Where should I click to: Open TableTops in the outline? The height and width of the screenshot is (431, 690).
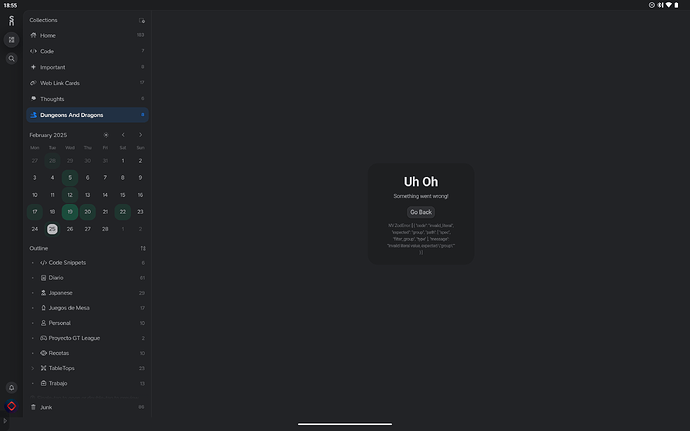(x=87, y=368)
